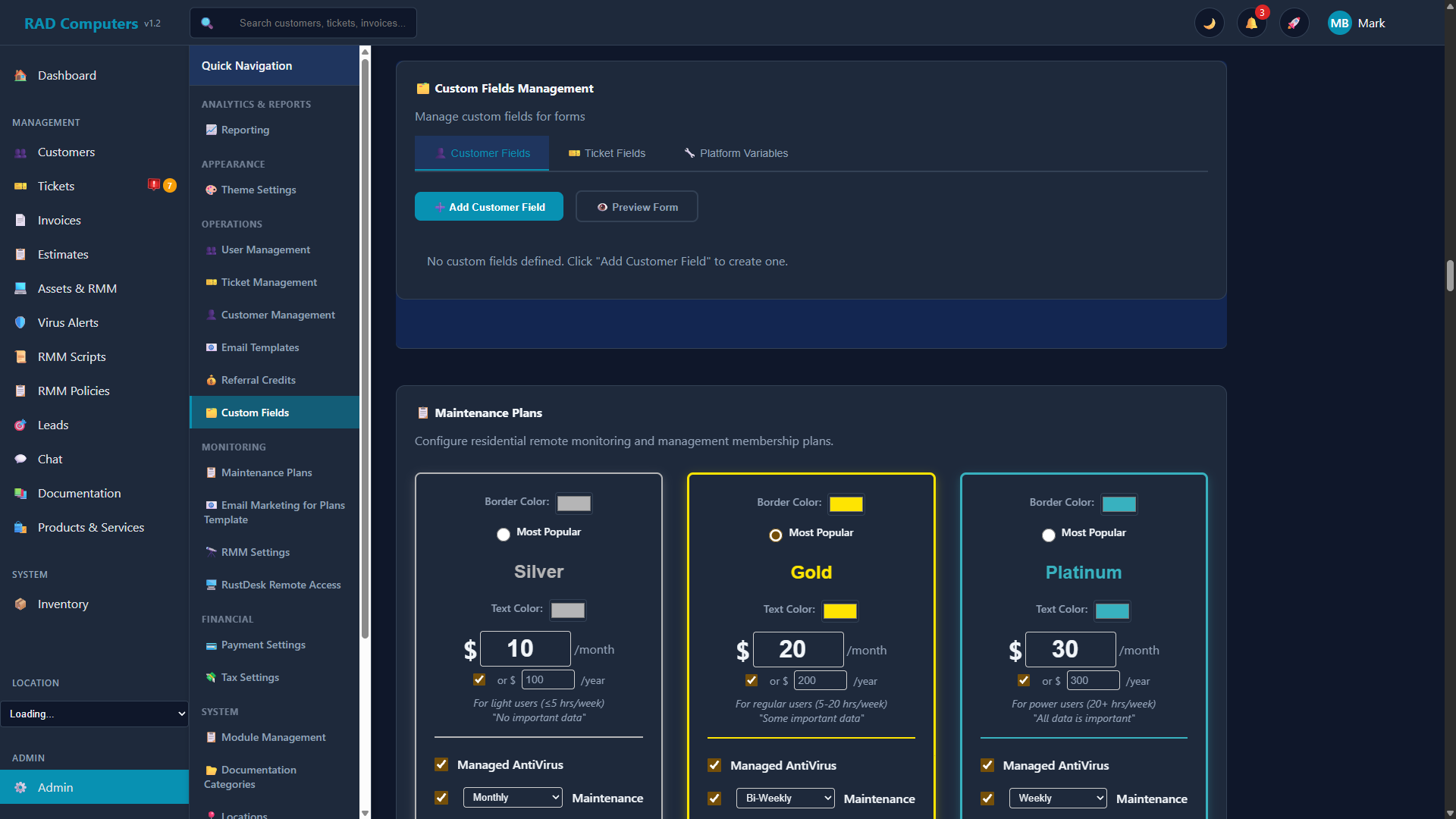
Task: Click Add Customer Field button
Action: (x=489, y=206)
